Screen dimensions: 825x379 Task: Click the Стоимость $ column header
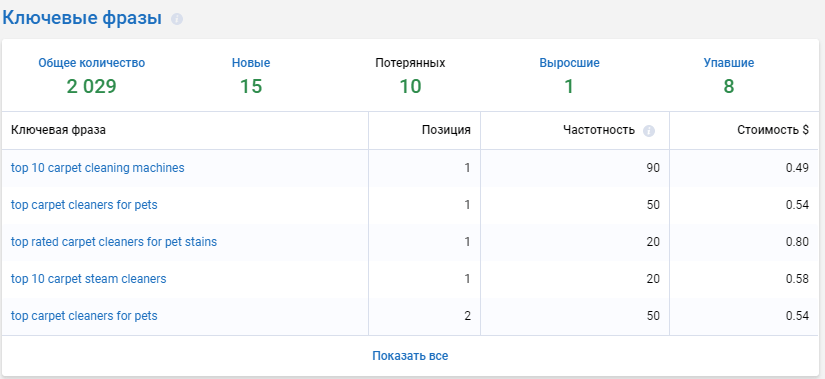[773, 131]
